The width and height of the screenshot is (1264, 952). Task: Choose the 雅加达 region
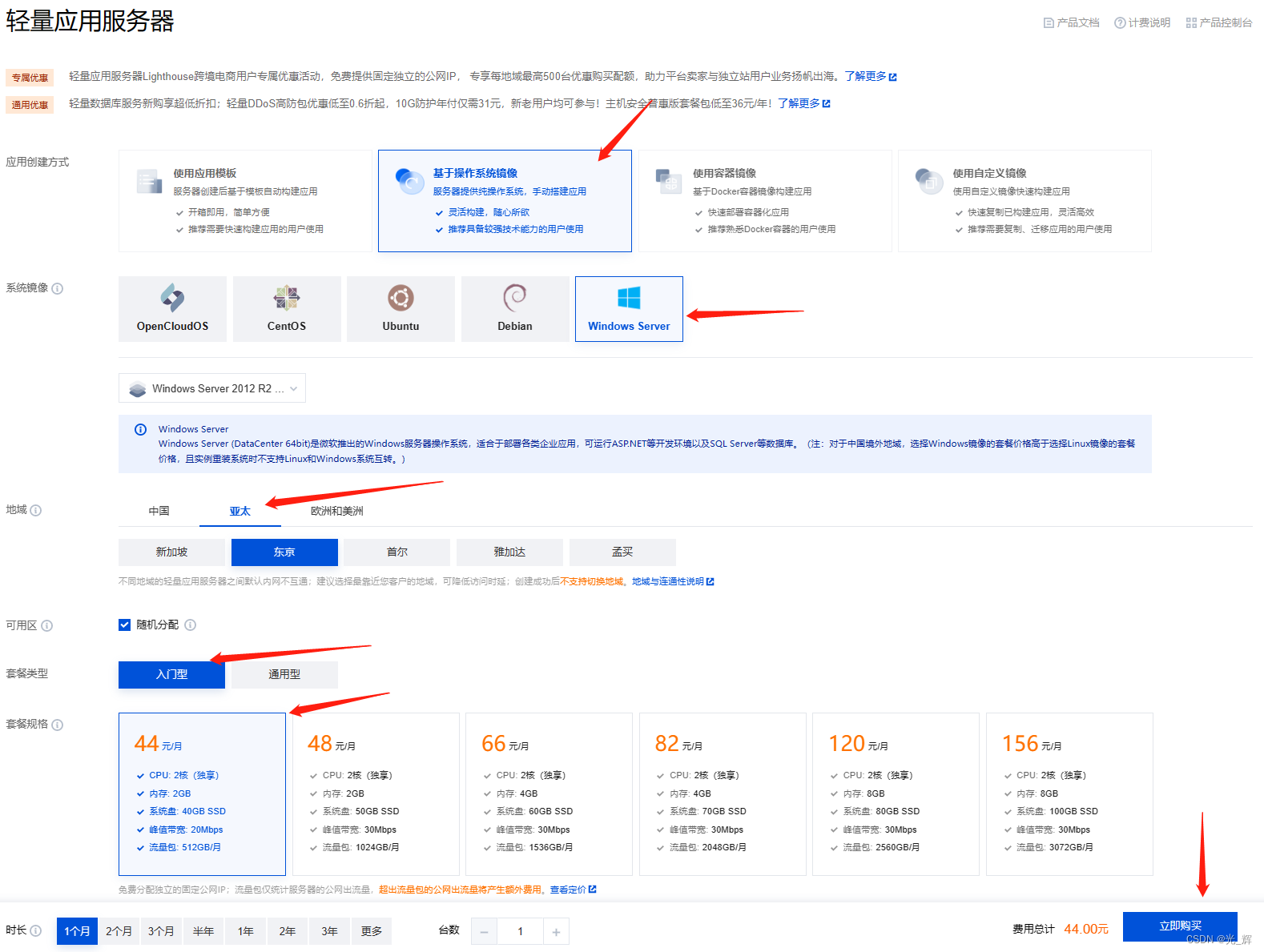click(x=509, y=552)
